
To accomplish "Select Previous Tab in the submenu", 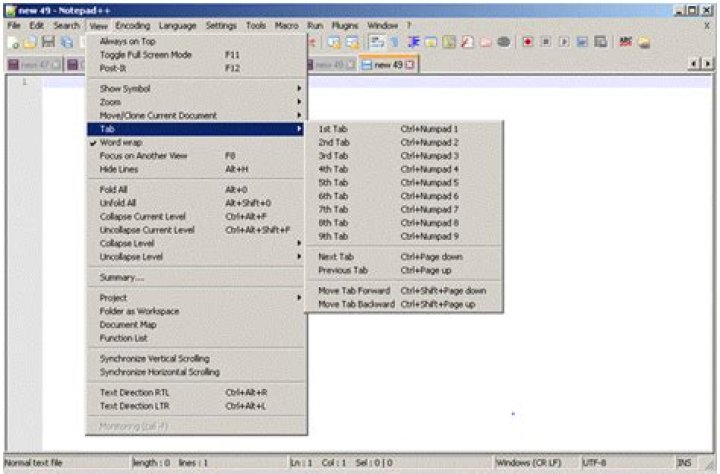I will click(x=404, y=271).
